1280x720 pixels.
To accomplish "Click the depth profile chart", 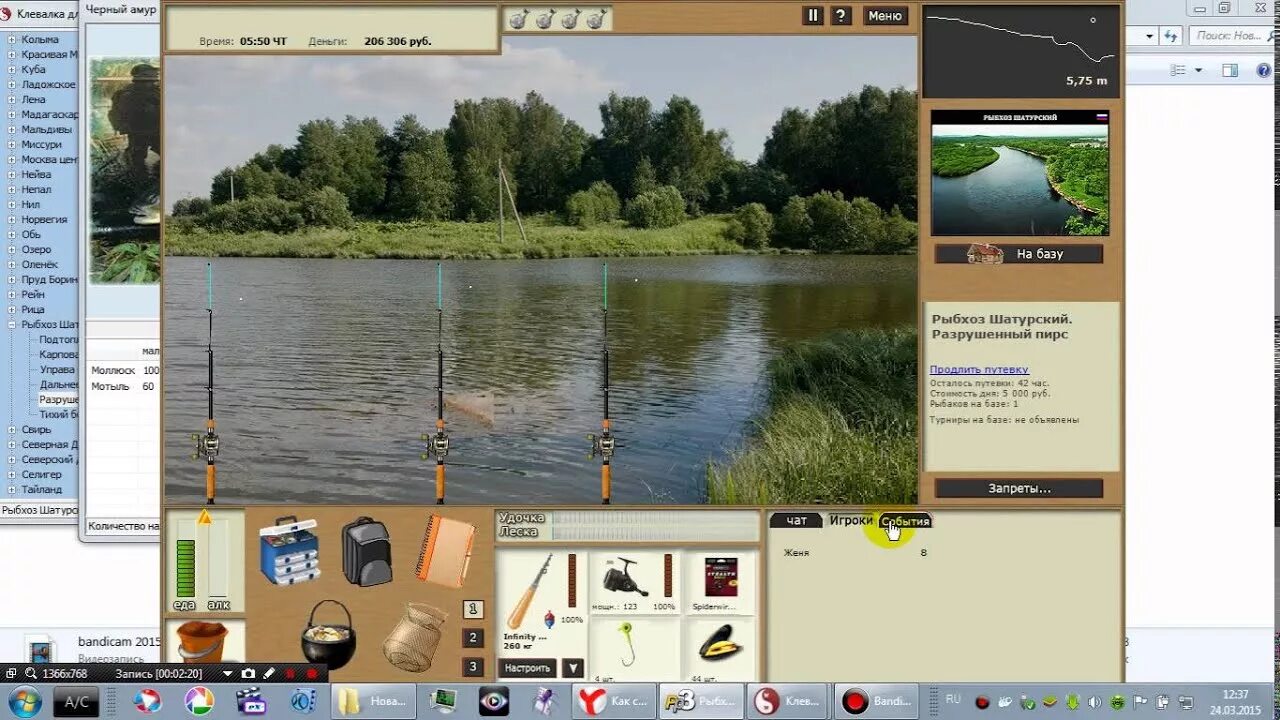I will [x=1020, y=49].
